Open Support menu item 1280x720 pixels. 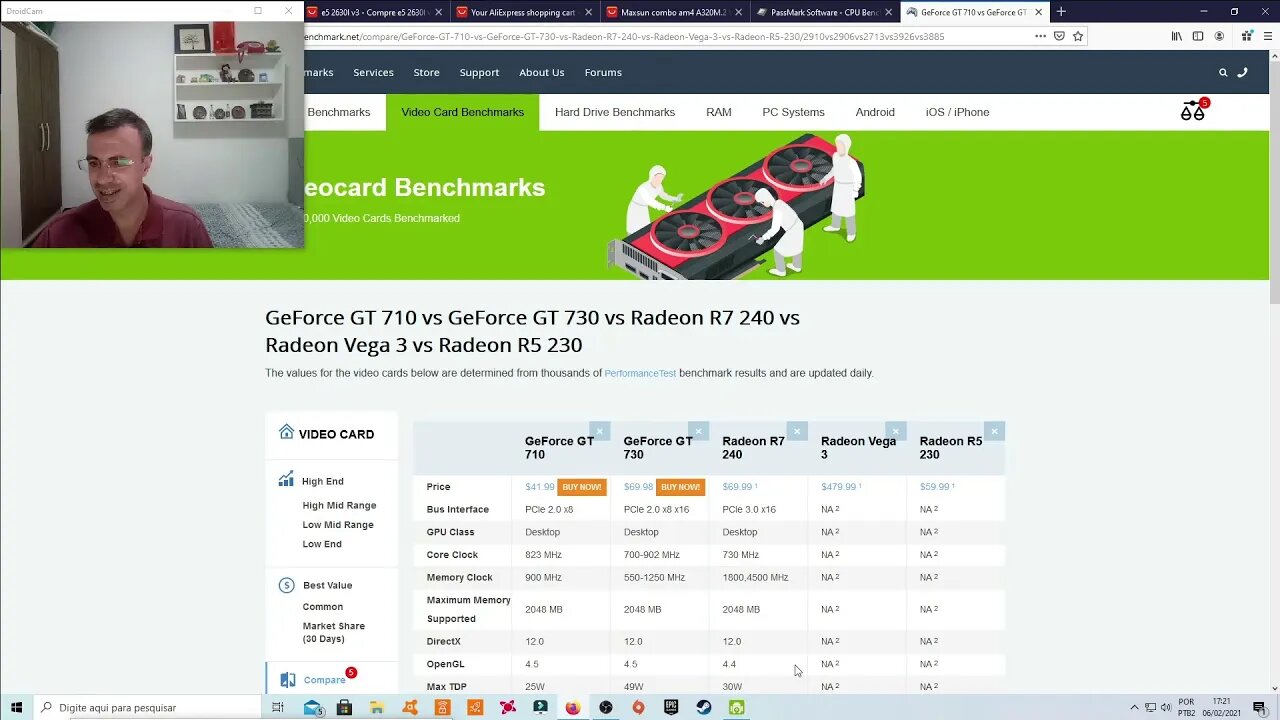(479, 72)
